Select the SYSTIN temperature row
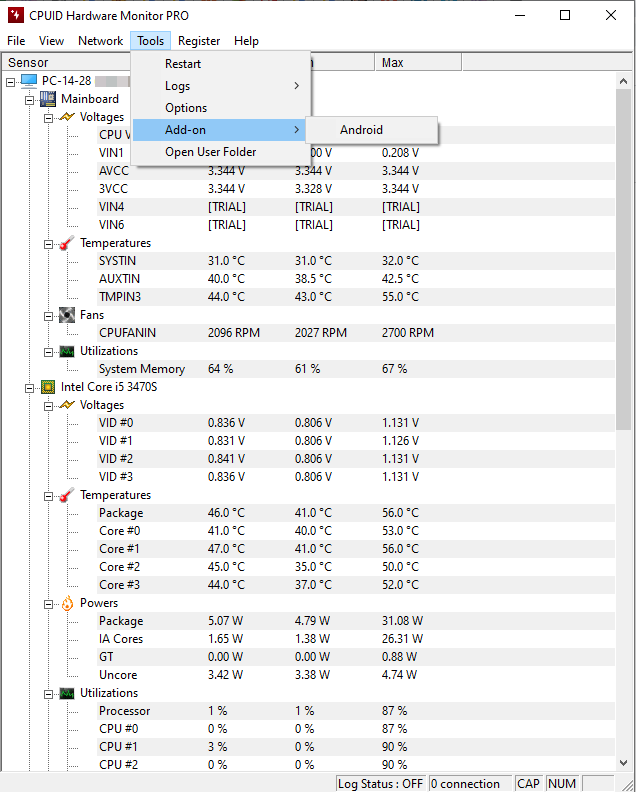Viewport: 636px width, 792px height. (x=356, y=261)
